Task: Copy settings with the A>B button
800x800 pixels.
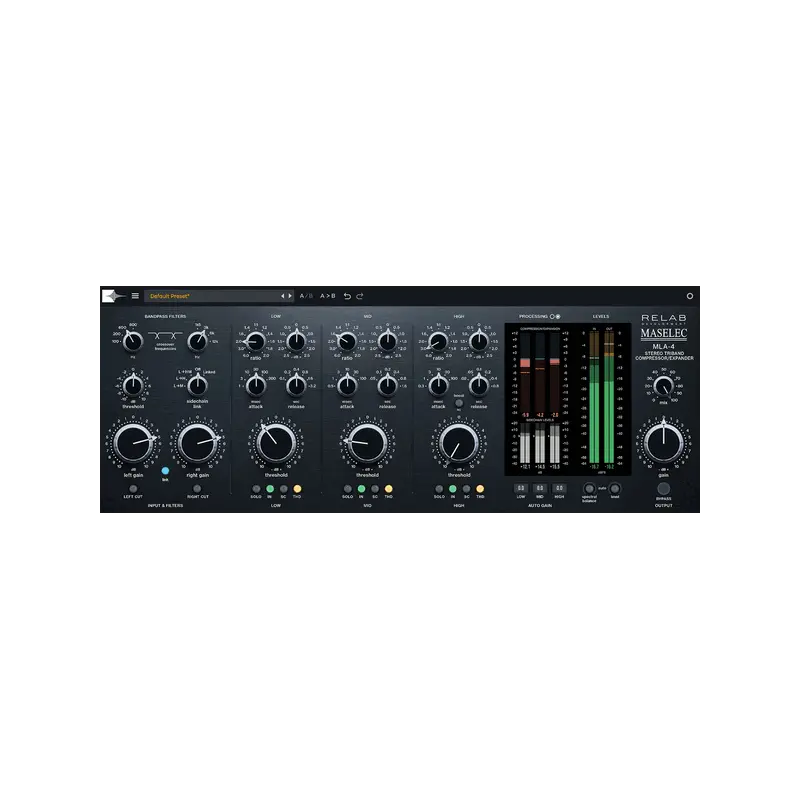Action: pos(328,296)
